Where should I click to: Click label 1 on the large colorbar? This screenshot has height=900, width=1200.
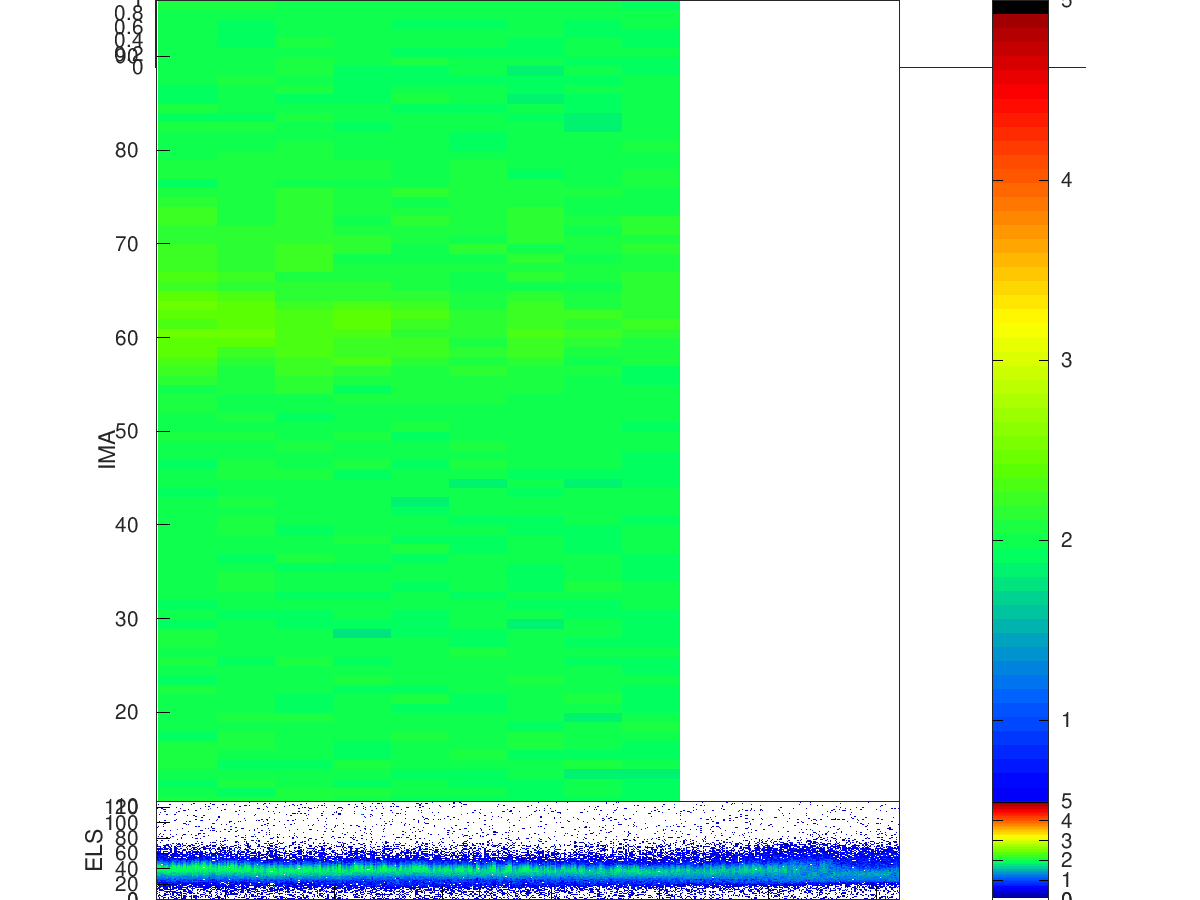pyautogui.click(x=1066, y=720)
